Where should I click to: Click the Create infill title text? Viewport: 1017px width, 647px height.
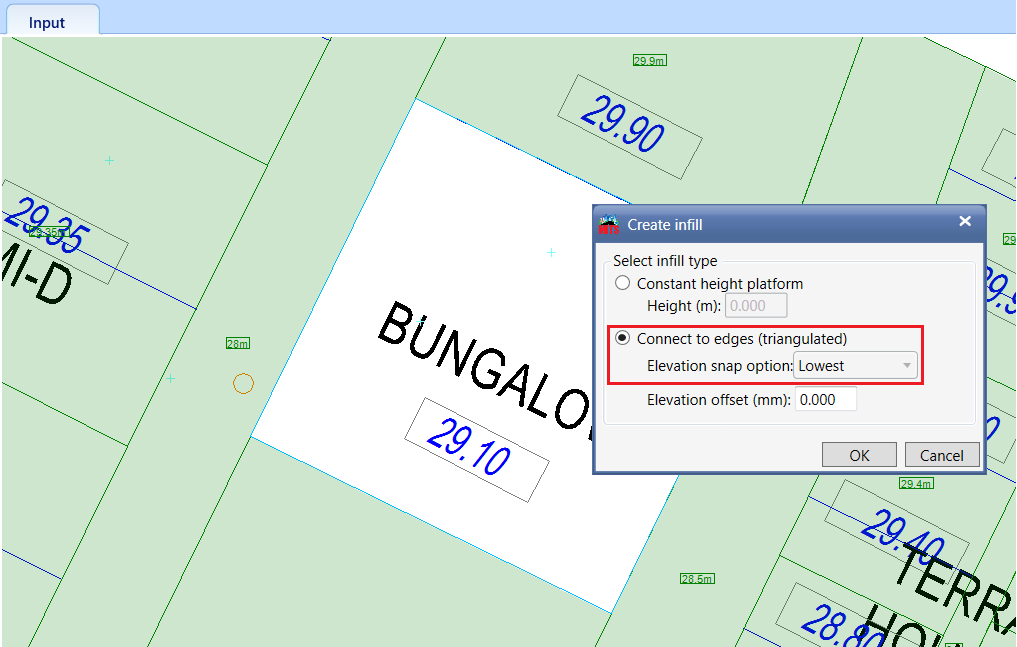(665, 225)
